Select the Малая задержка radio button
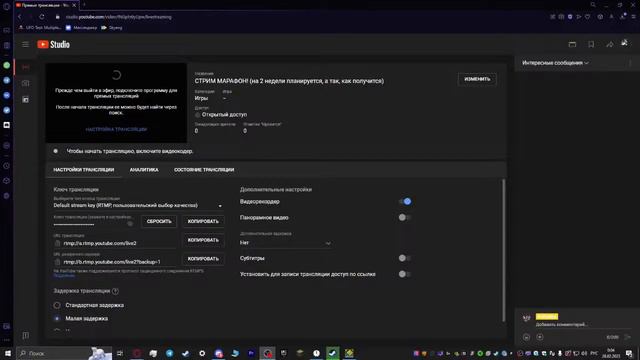The width and height of the screenshot is (640, 360). pos(57,318)
